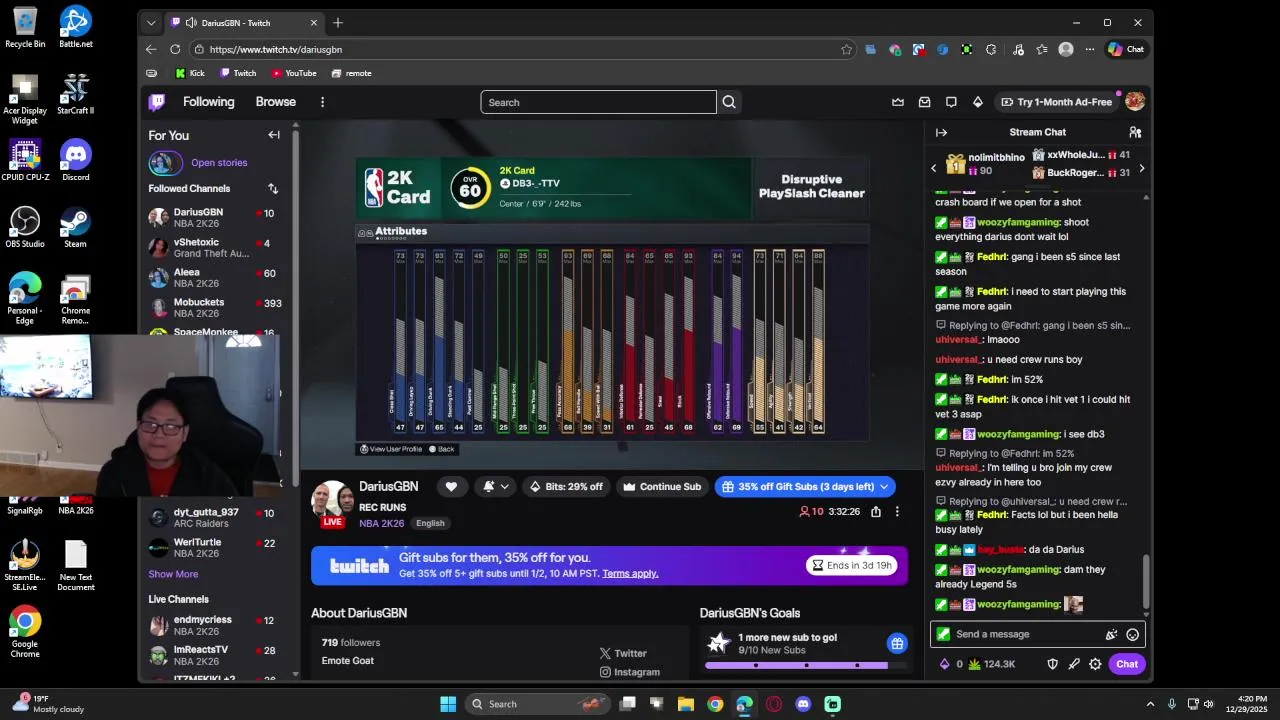The height and width of the screenshot is (720, 1280).
Task: Click the English language tag
Action: 430,523
